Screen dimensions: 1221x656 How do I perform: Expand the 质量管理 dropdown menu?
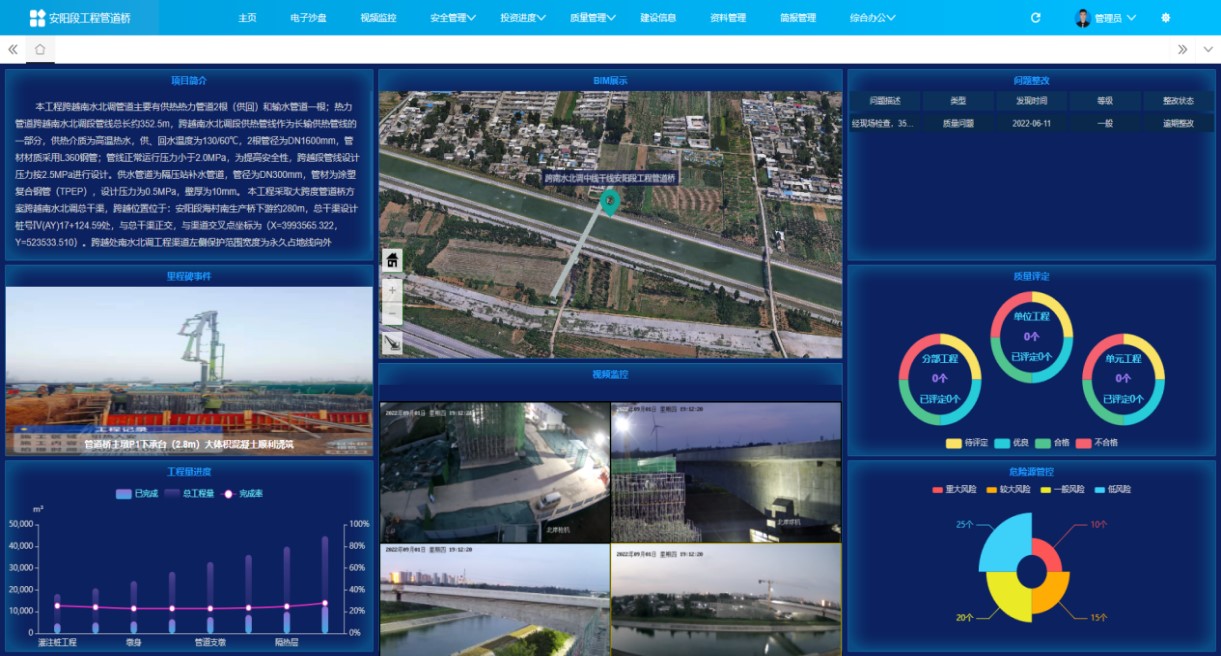592,18
